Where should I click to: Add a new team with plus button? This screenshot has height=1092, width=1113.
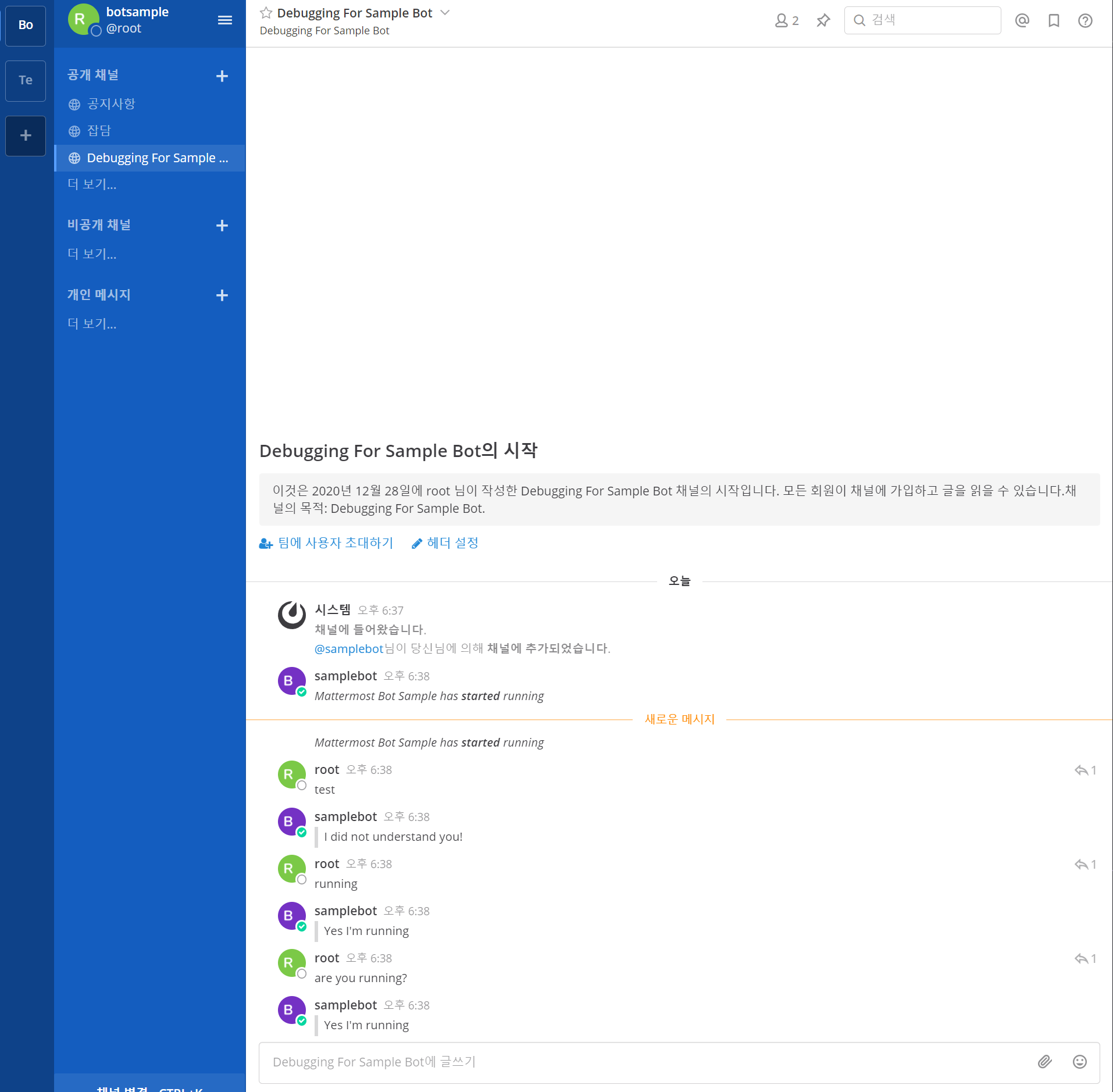tap(26, 135)
